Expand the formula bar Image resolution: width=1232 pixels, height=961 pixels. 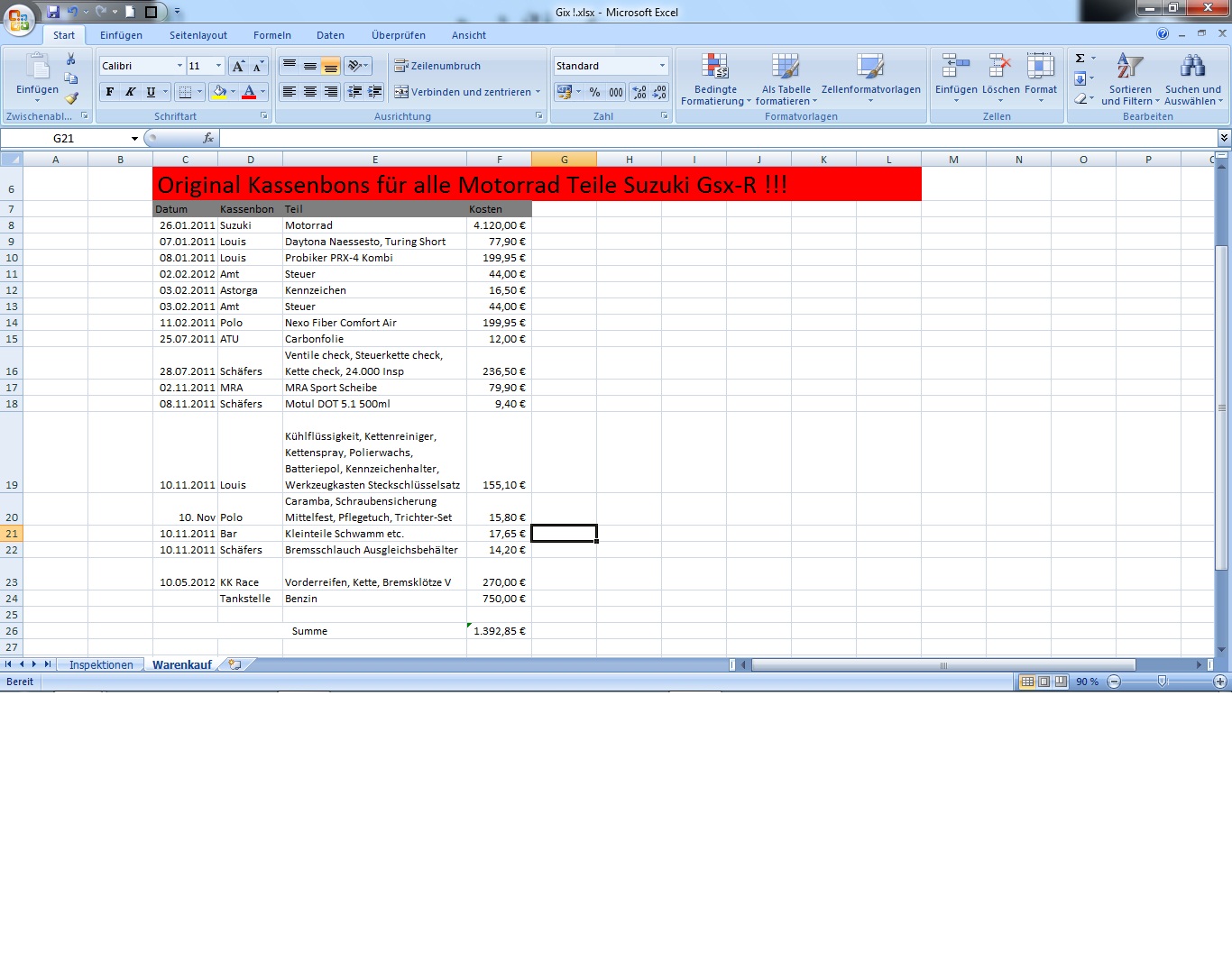click(1224, 138)
